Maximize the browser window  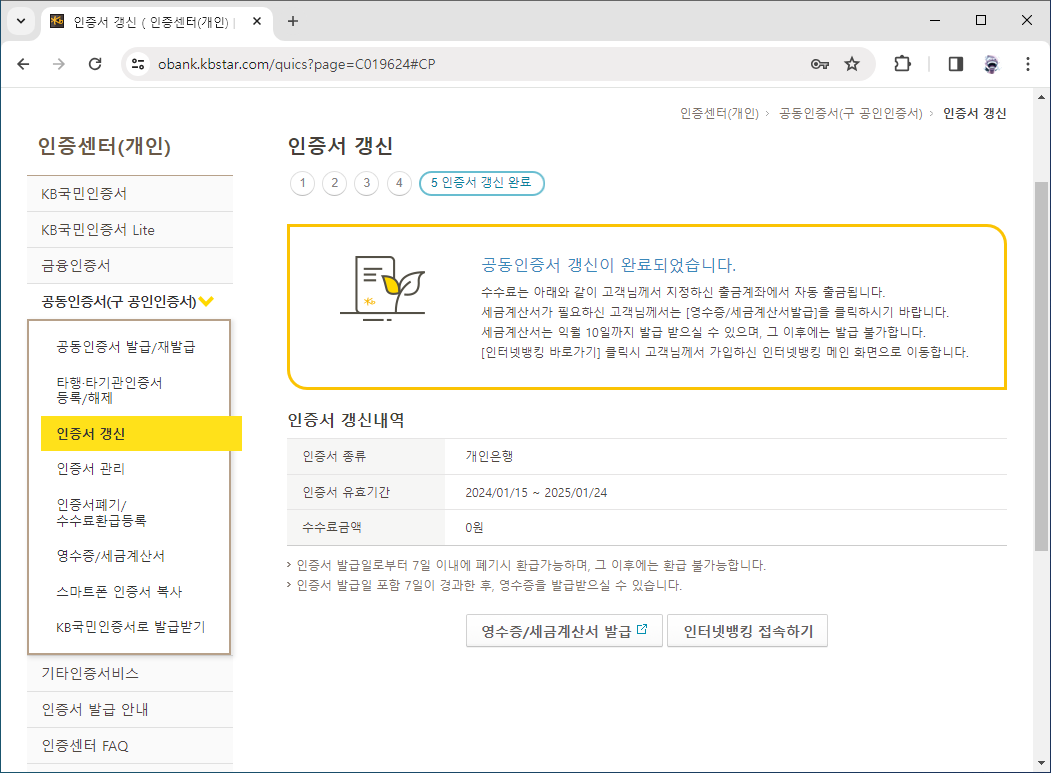click(x=981, y=21)
